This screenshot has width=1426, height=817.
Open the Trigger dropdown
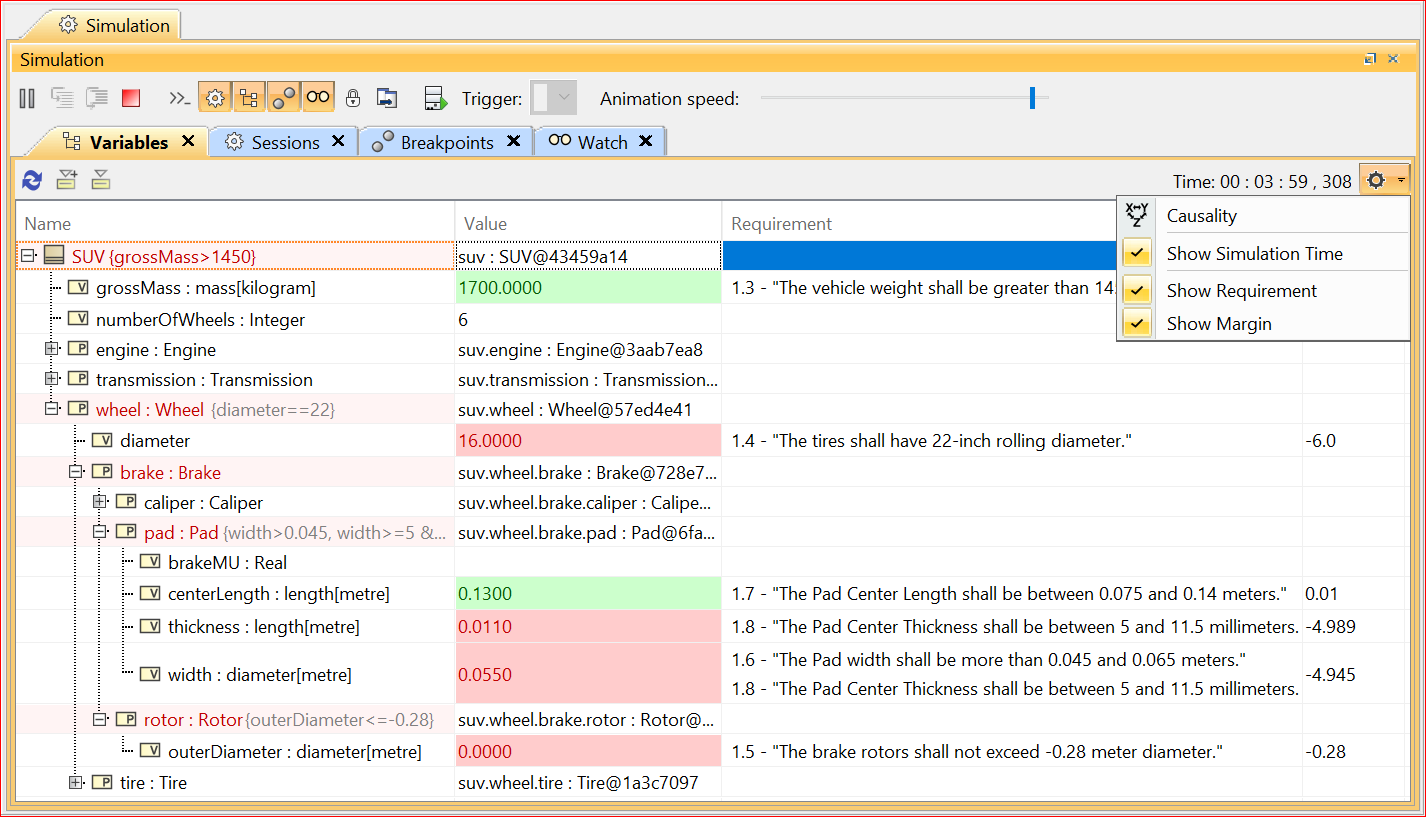point(564,98)
